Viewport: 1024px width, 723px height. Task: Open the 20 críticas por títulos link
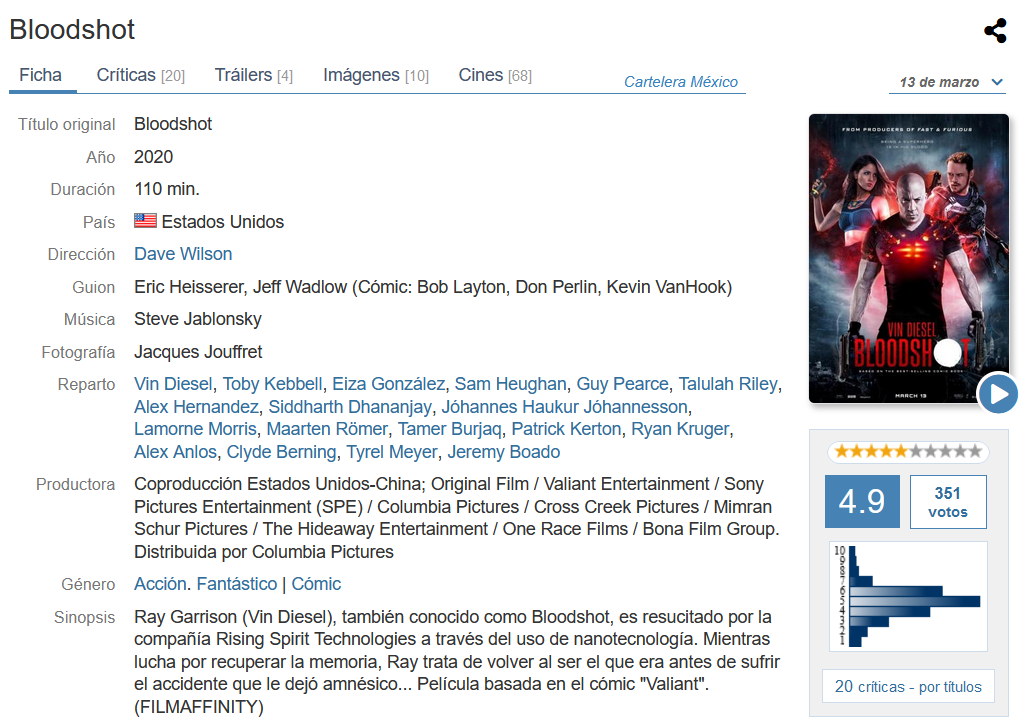tap(908, 686)
